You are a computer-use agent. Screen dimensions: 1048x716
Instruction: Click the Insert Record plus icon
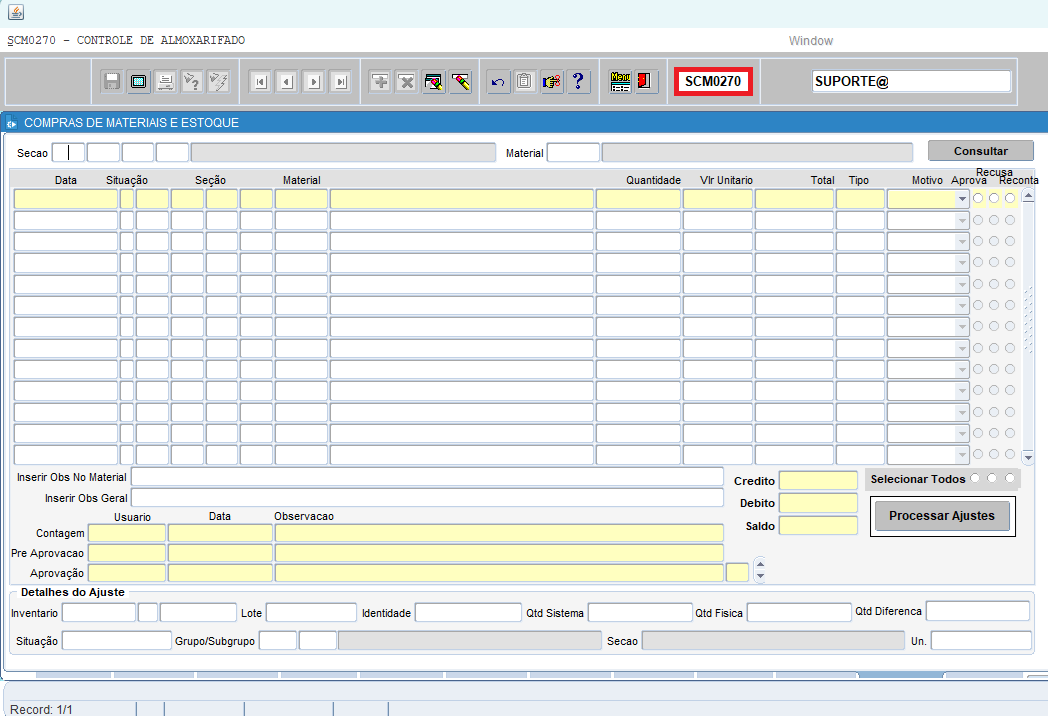[380, 82]
